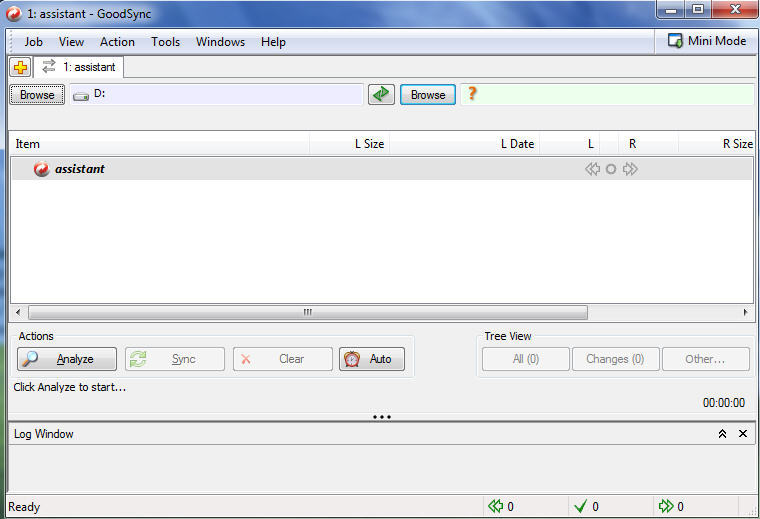Click the R Size column header
The height and width of the screenshot is (519, 760).
pos(716,144)
